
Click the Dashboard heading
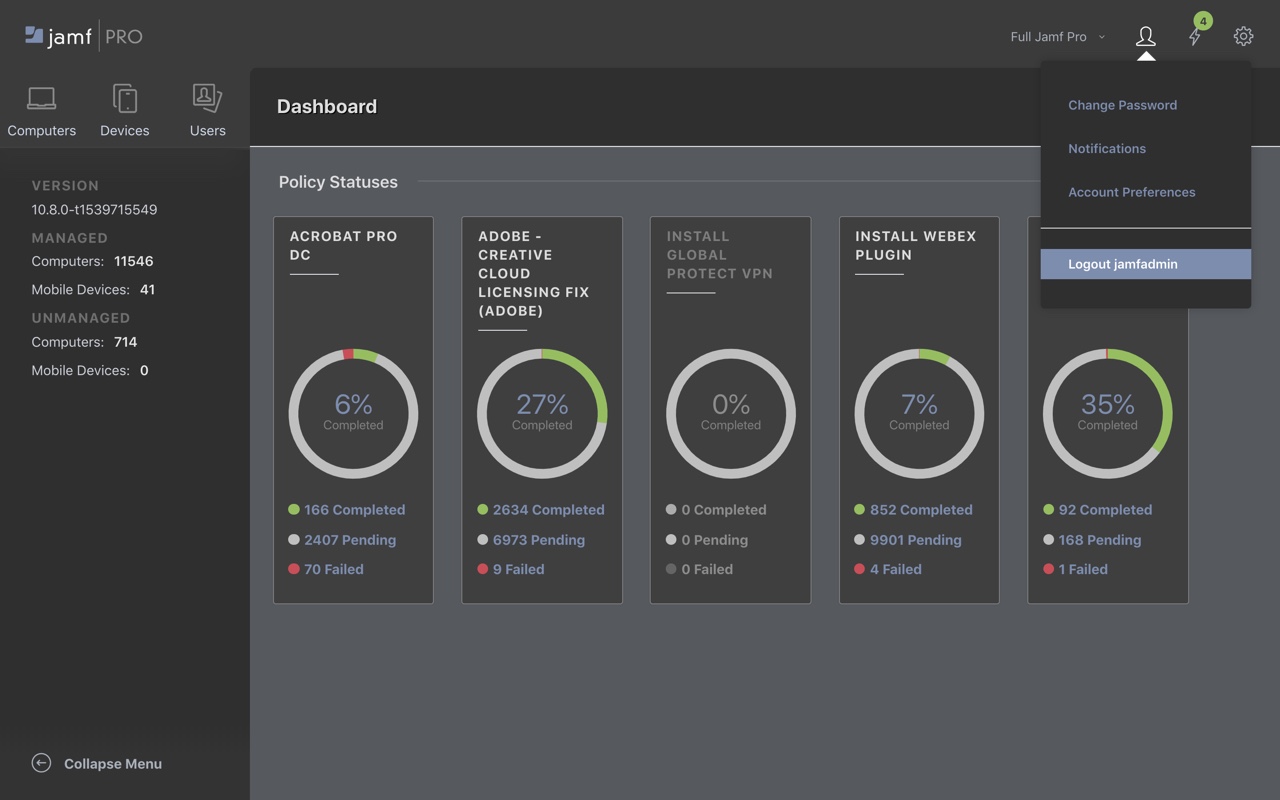click(327, 106)
